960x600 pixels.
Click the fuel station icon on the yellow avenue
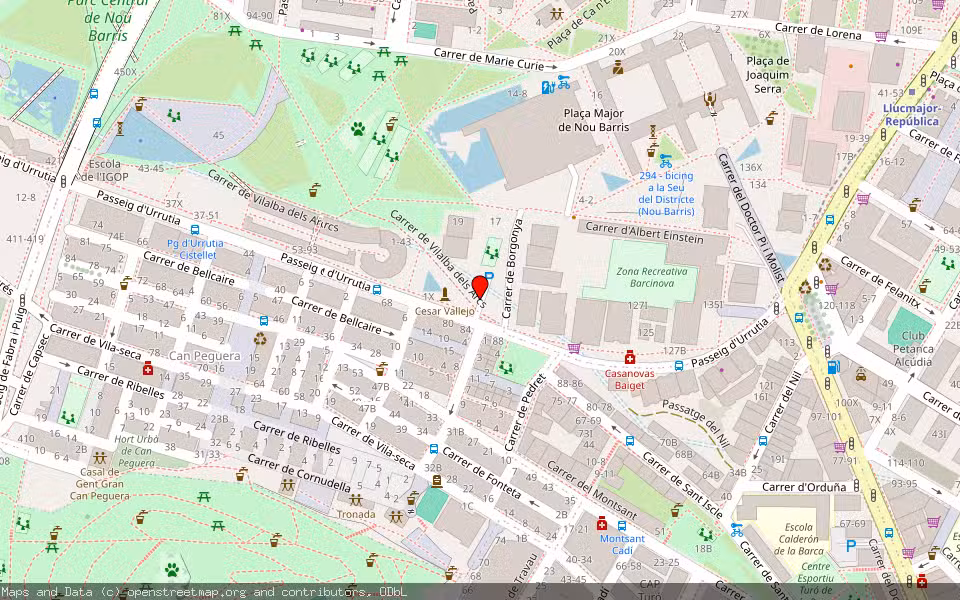[833, 367]
